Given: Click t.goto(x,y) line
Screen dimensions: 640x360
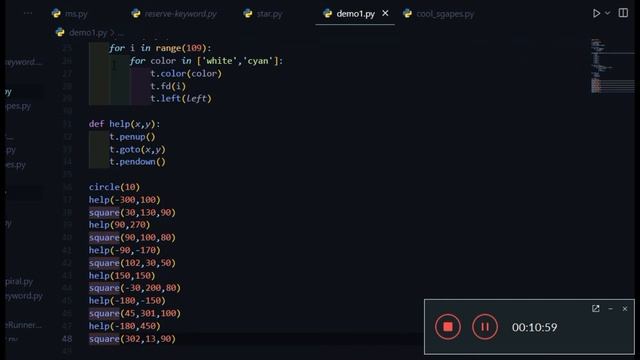Looking at the screenshot, I should tap(137, 149).
